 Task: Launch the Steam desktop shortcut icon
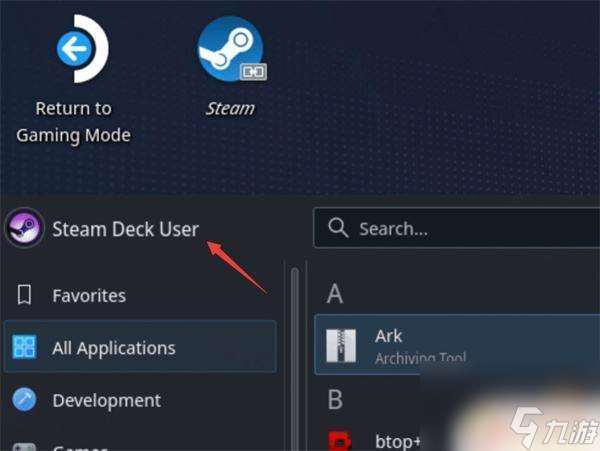(231, 49)
